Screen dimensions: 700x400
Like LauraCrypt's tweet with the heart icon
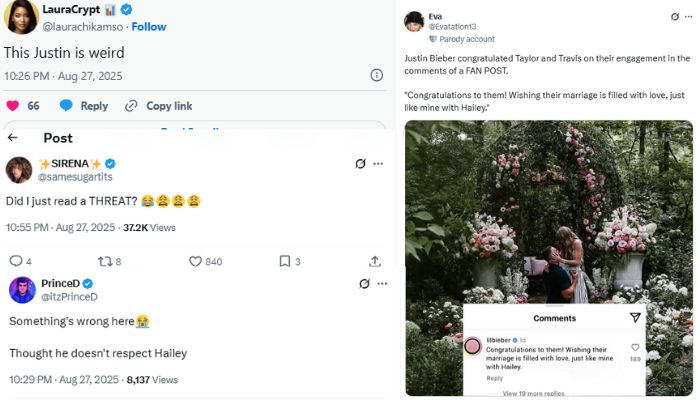click(13, 105)
